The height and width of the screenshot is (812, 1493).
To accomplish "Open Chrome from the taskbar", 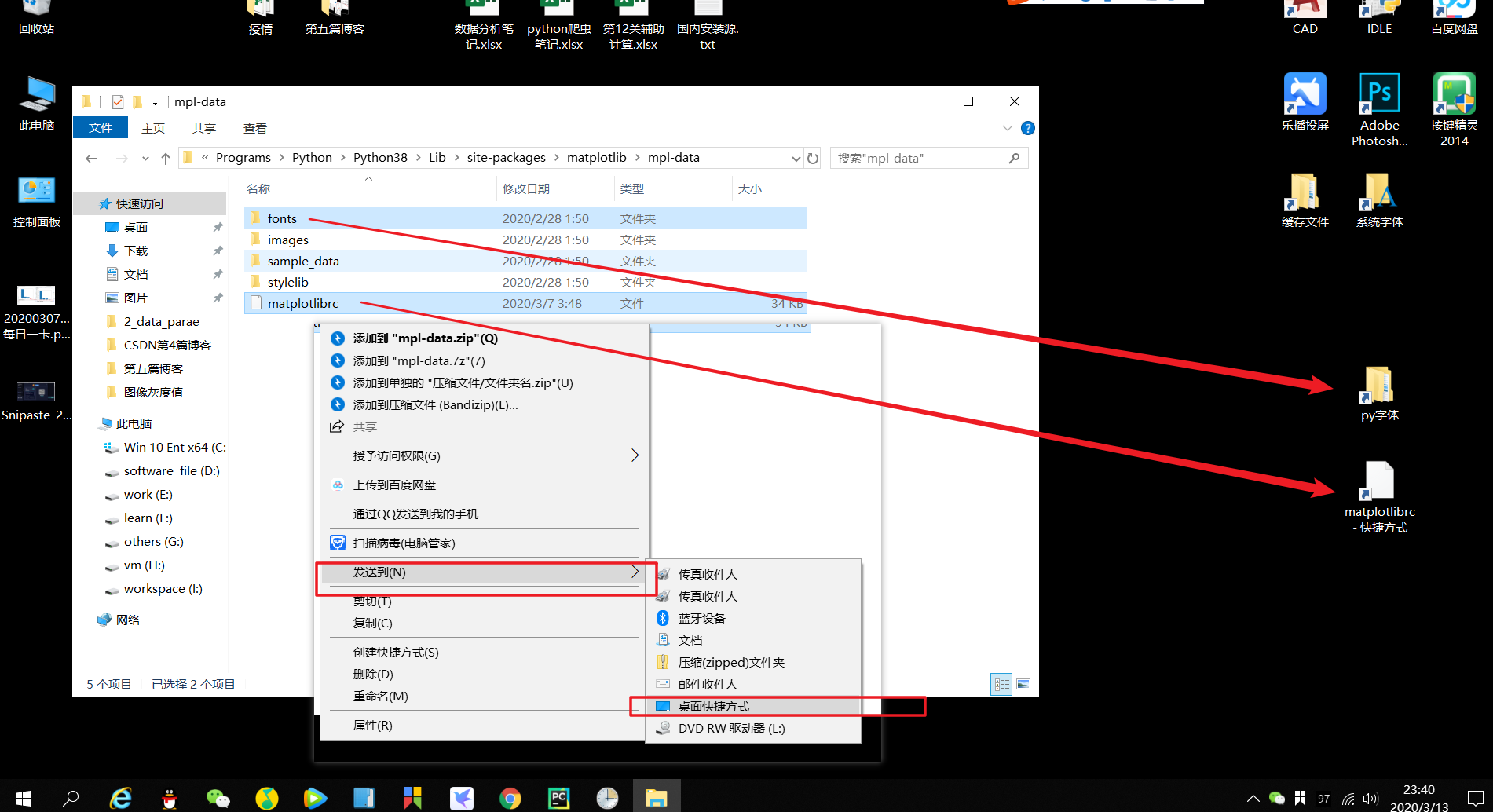I will (510, 797).
